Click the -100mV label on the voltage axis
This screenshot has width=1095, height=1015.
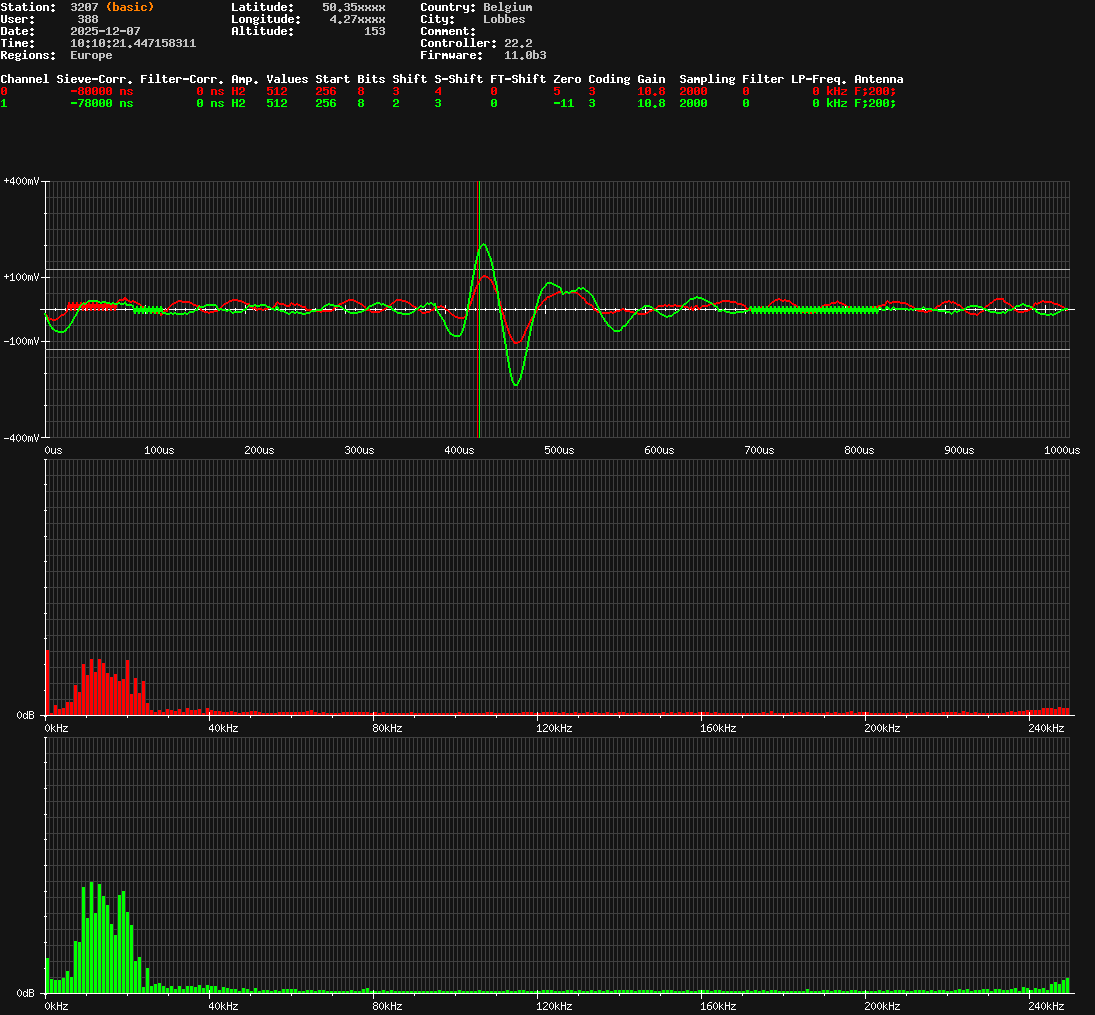pyautogui.click(x=21, y=341)
